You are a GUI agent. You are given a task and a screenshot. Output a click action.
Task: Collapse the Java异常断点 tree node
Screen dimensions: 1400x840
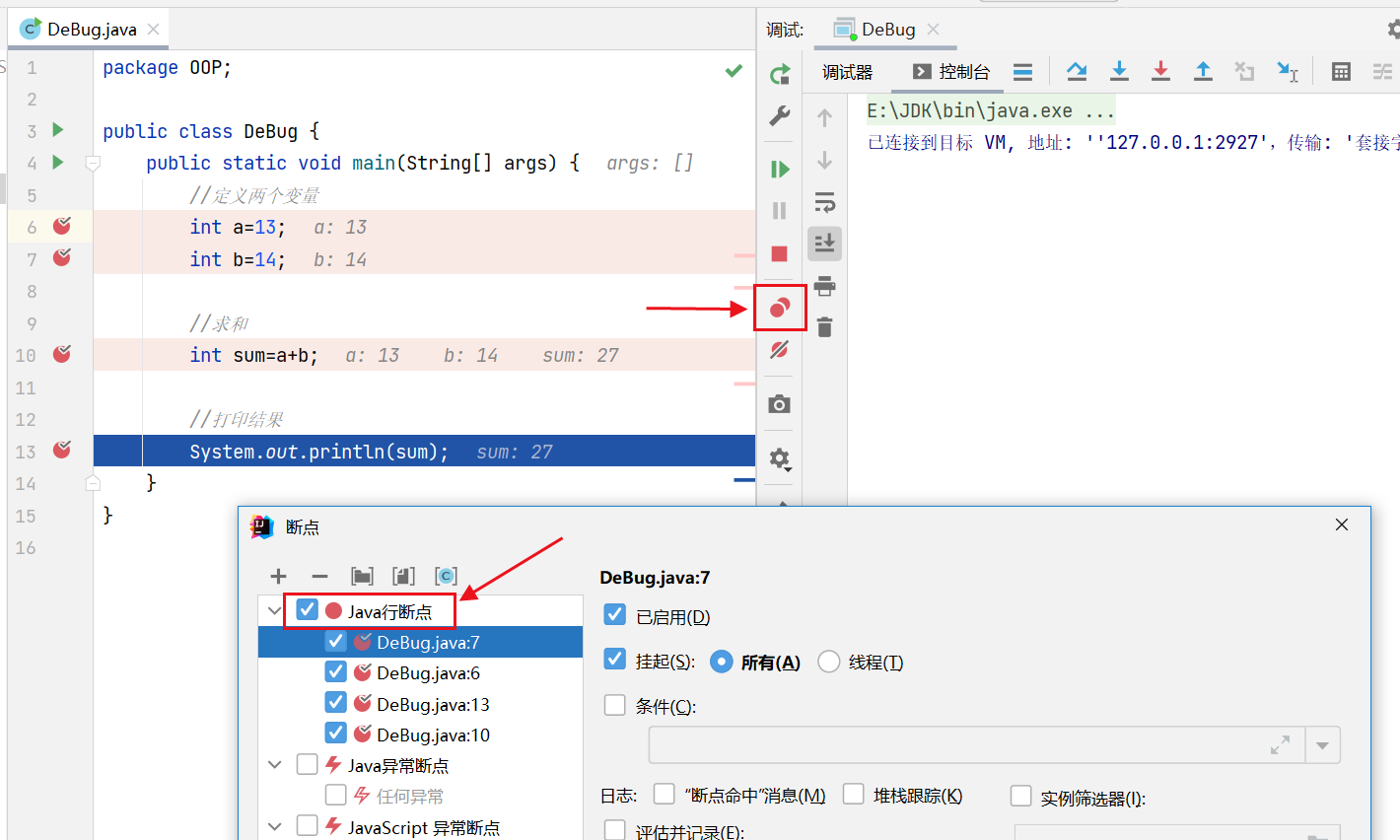tap(275, 765)
